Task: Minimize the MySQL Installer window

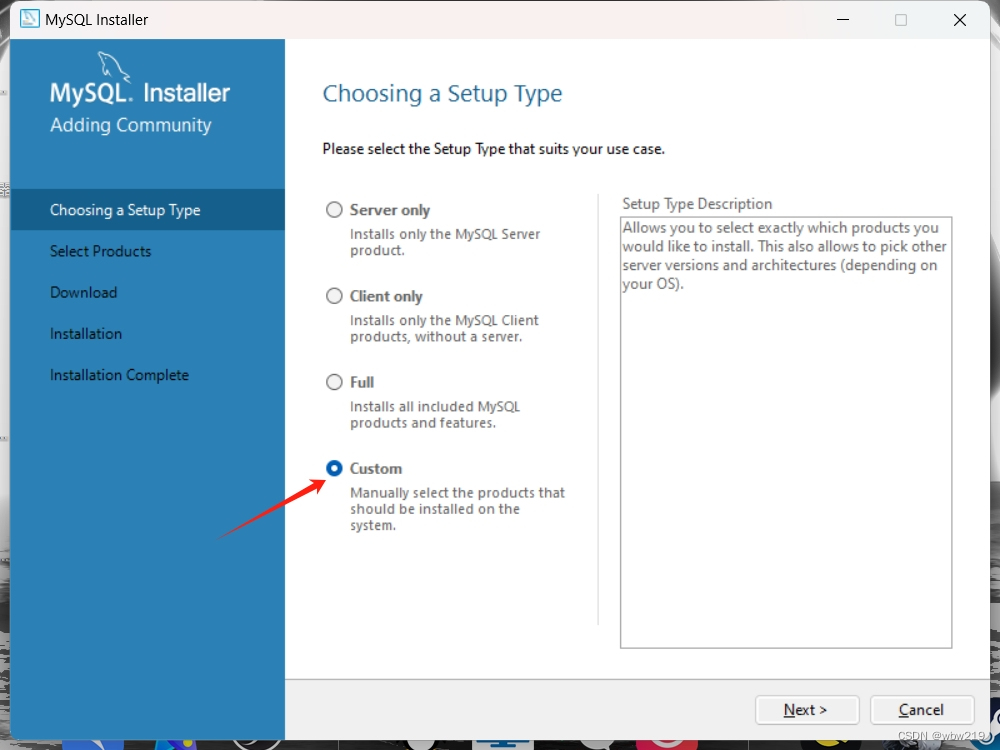Action: 842,20
